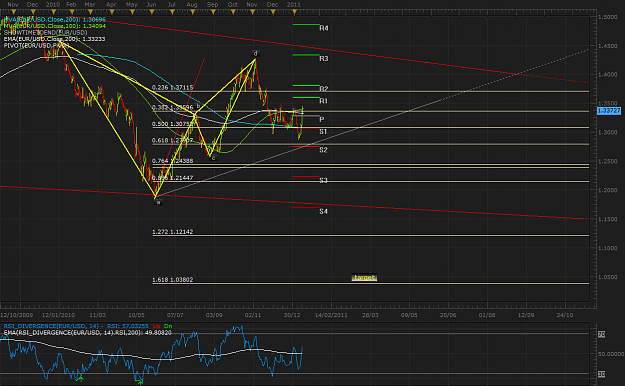The width and height of the screenshot is (625, 386).
Task: Click the 70 level box on RSI axis
Action: click(x=601, y=334)
